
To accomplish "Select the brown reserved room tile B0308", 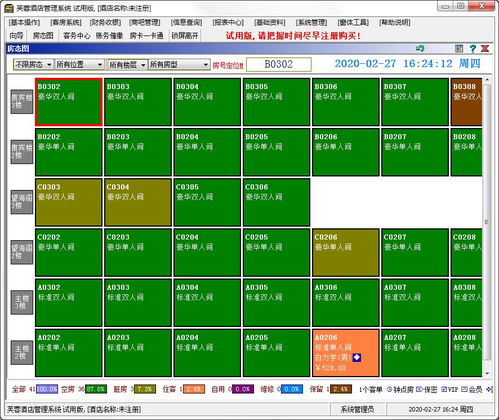I will (x=466, y=102).
